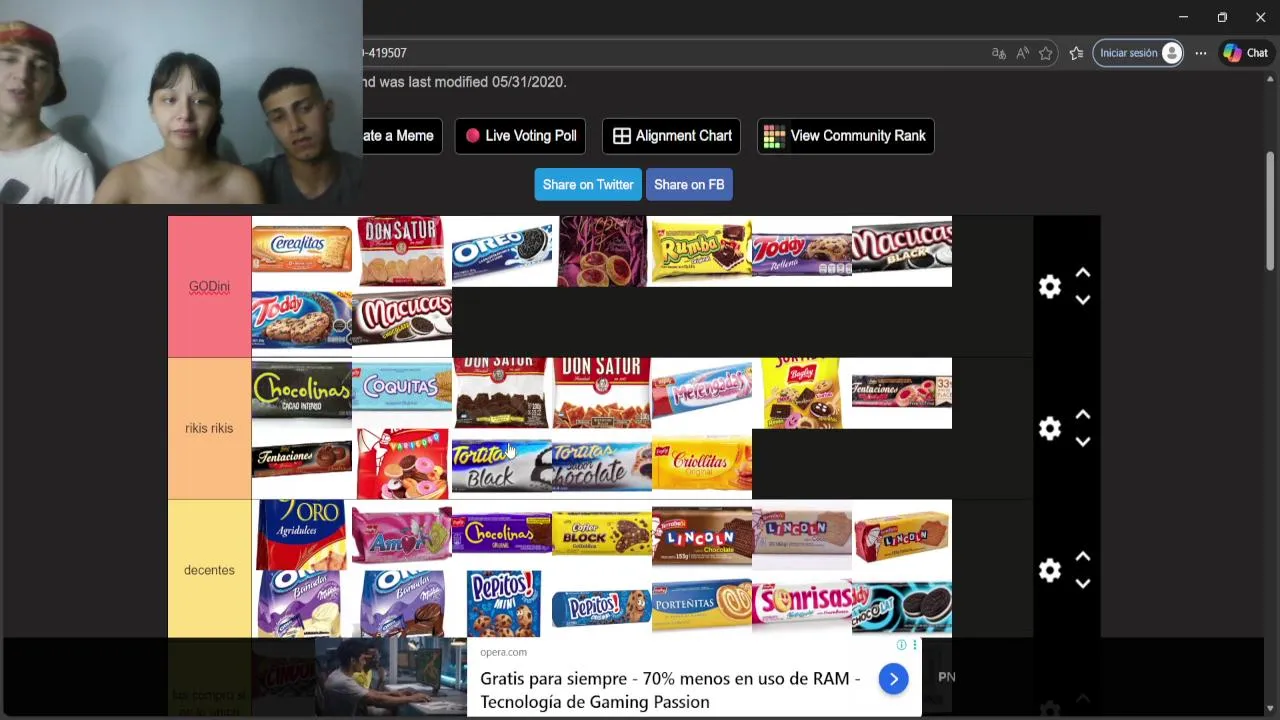
Task: Open the Copilot Chat button
Action: [x=1245, y=53]
